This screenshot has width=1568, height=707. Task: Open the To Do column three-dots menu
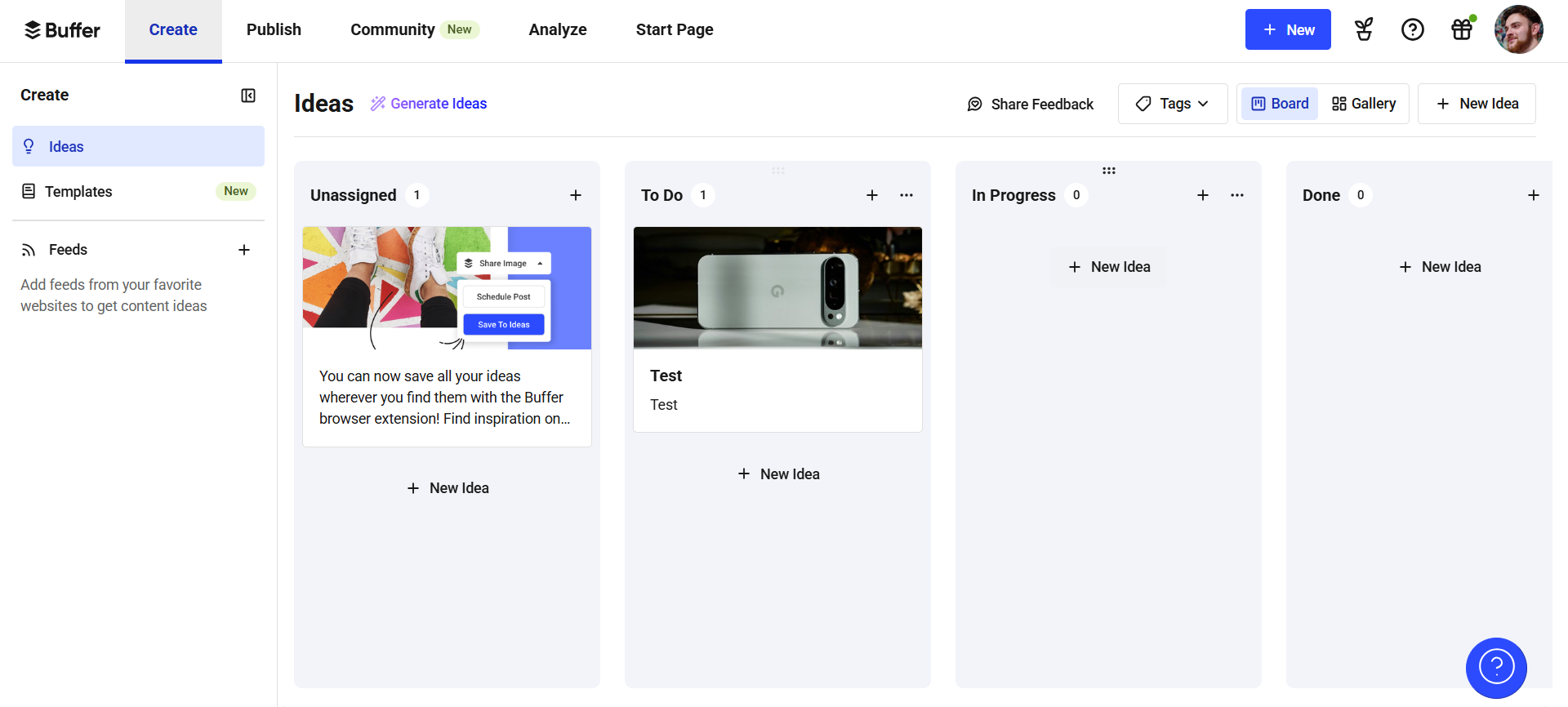(906, 195)
